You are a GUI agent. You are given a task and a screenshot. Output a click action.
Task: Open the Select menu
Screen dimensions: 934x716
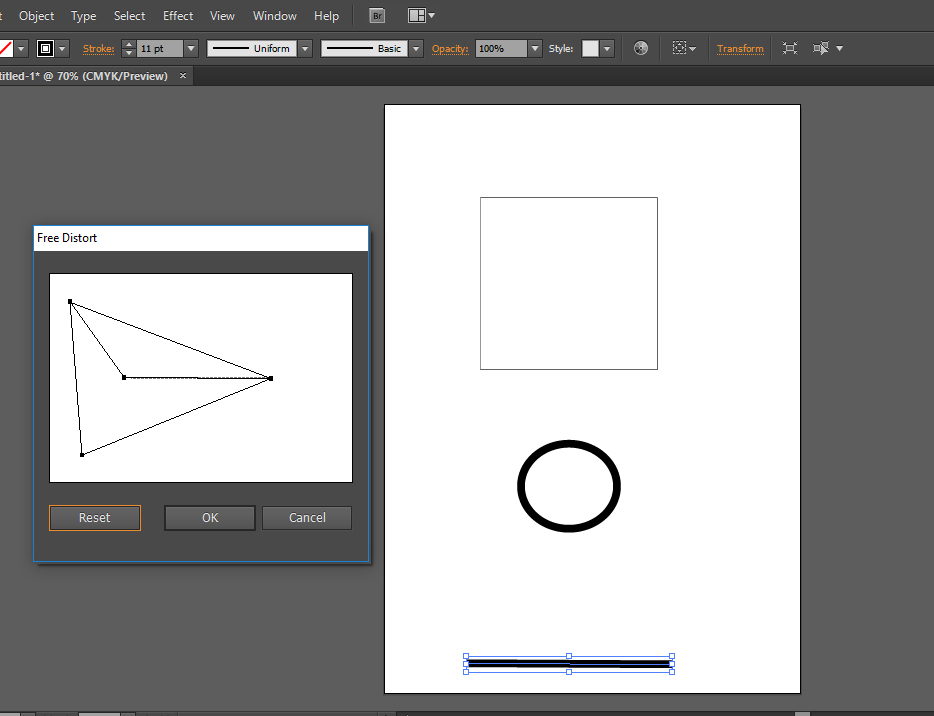pos(129,15)
